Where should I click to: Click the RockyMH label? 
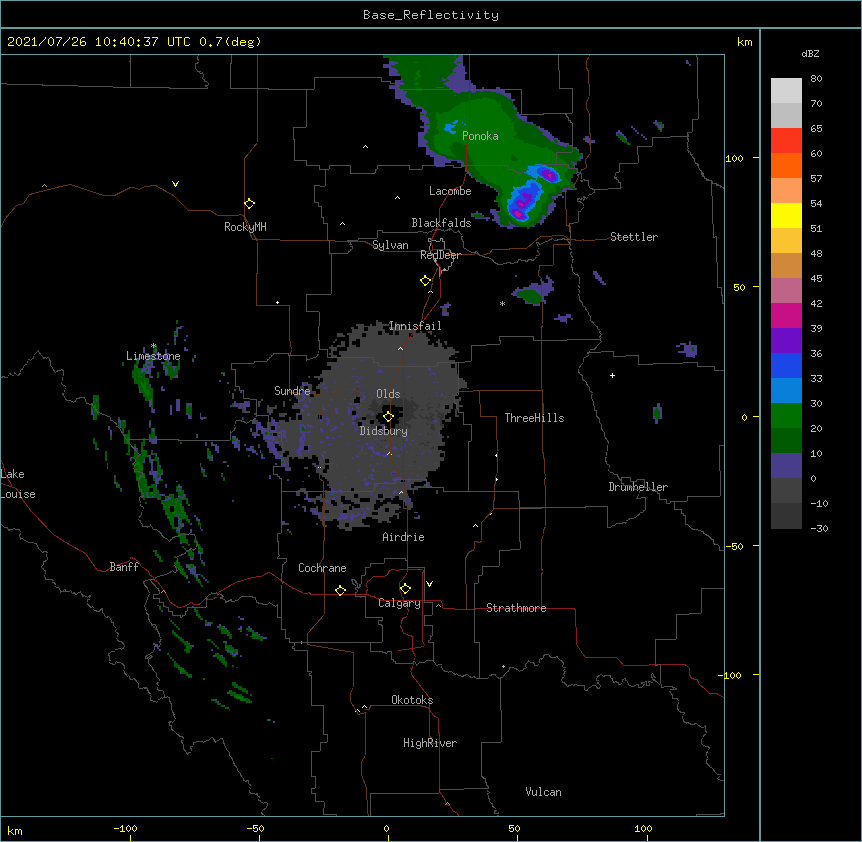tap(245, 227)
